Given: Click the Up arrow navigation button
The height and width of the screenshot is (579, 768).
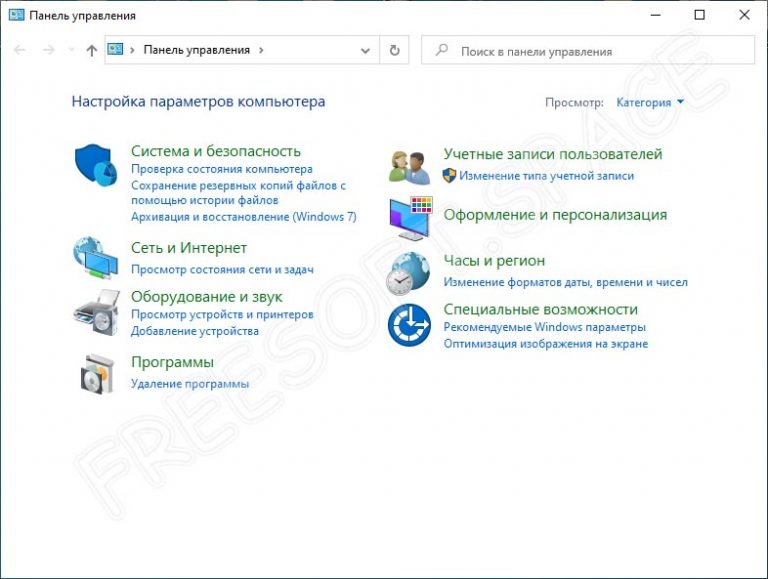Looking at the screenshot, I should click(92, 50).
